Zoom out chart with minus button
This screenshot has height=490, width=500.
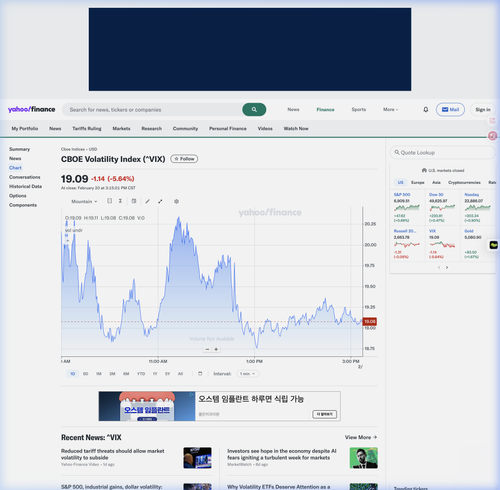pos(207,349)
